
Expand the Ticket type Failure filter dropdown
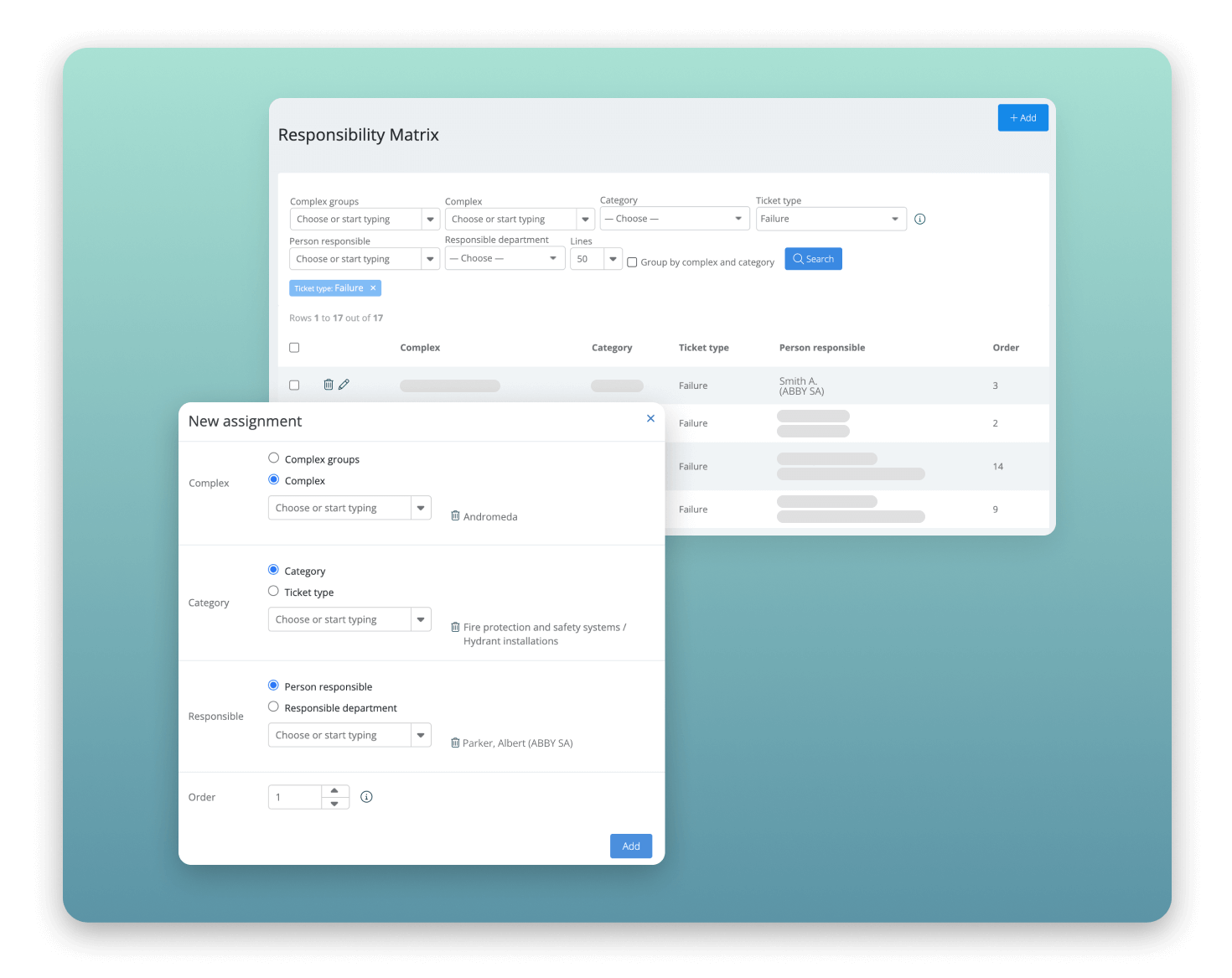click(x=894, y=219)
